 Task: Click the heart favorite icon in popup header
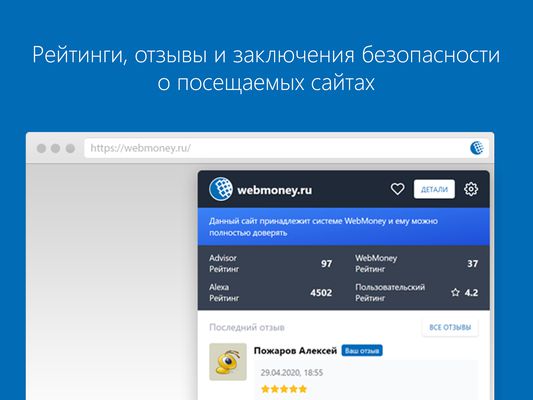coord(397,189)
